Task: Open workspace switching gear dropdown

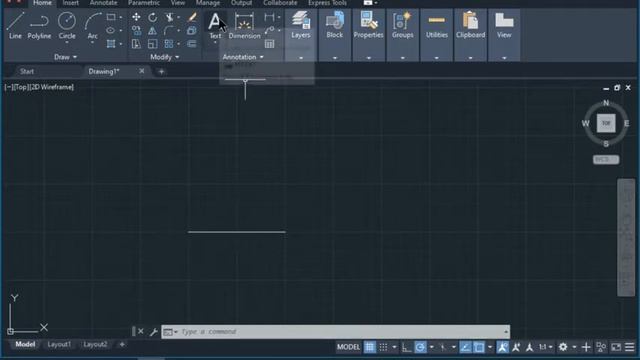Action: click(x=574, y=347)
